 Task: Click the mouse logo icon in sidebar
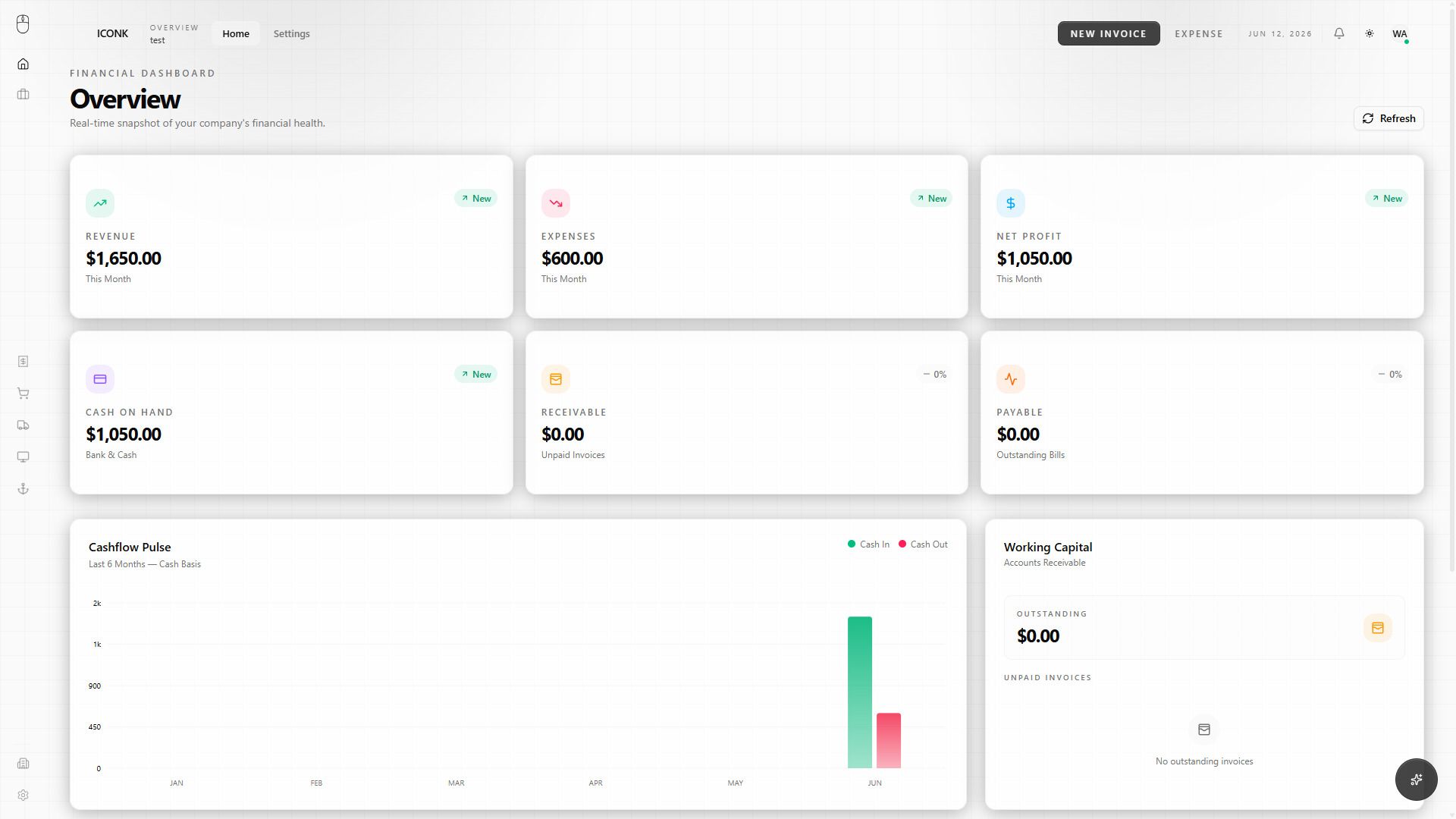pos(23,24)
